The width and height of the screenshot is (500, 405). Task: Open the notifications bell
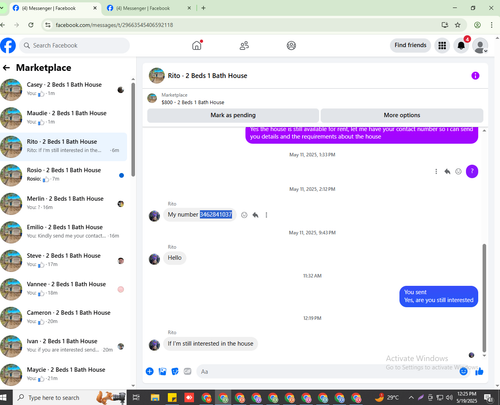pyautogui.click(x=461, y=45)
